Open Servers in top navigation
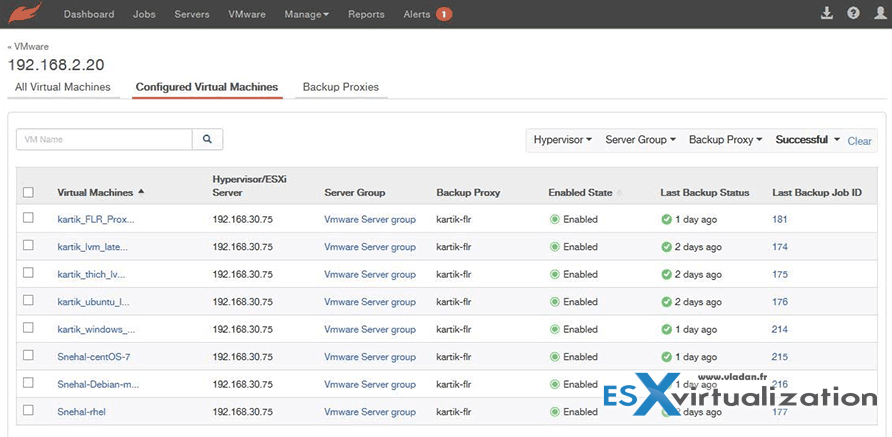This screenshot has height=437, width=892. point(192,14)
